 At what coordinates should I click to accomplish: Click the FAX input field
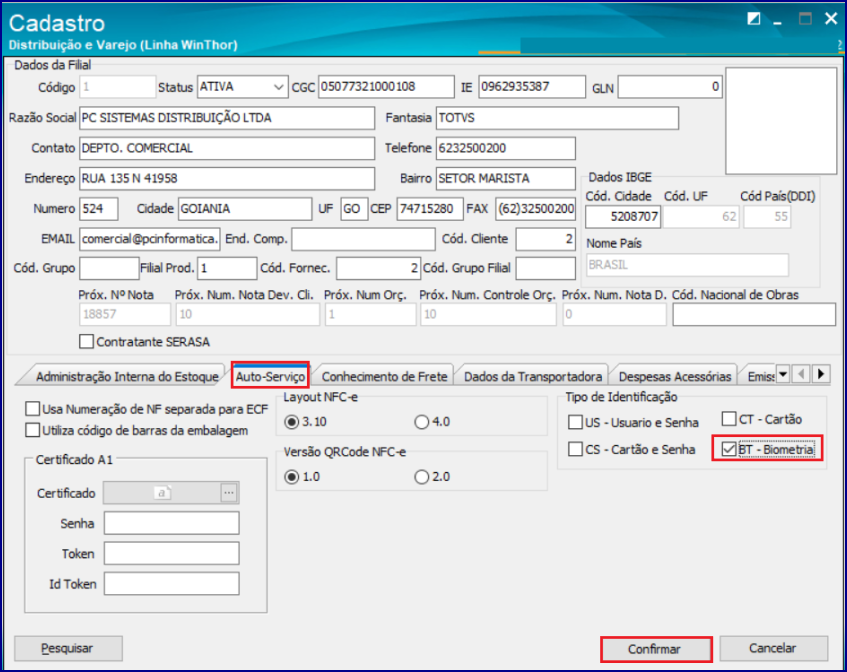[535, 209]
